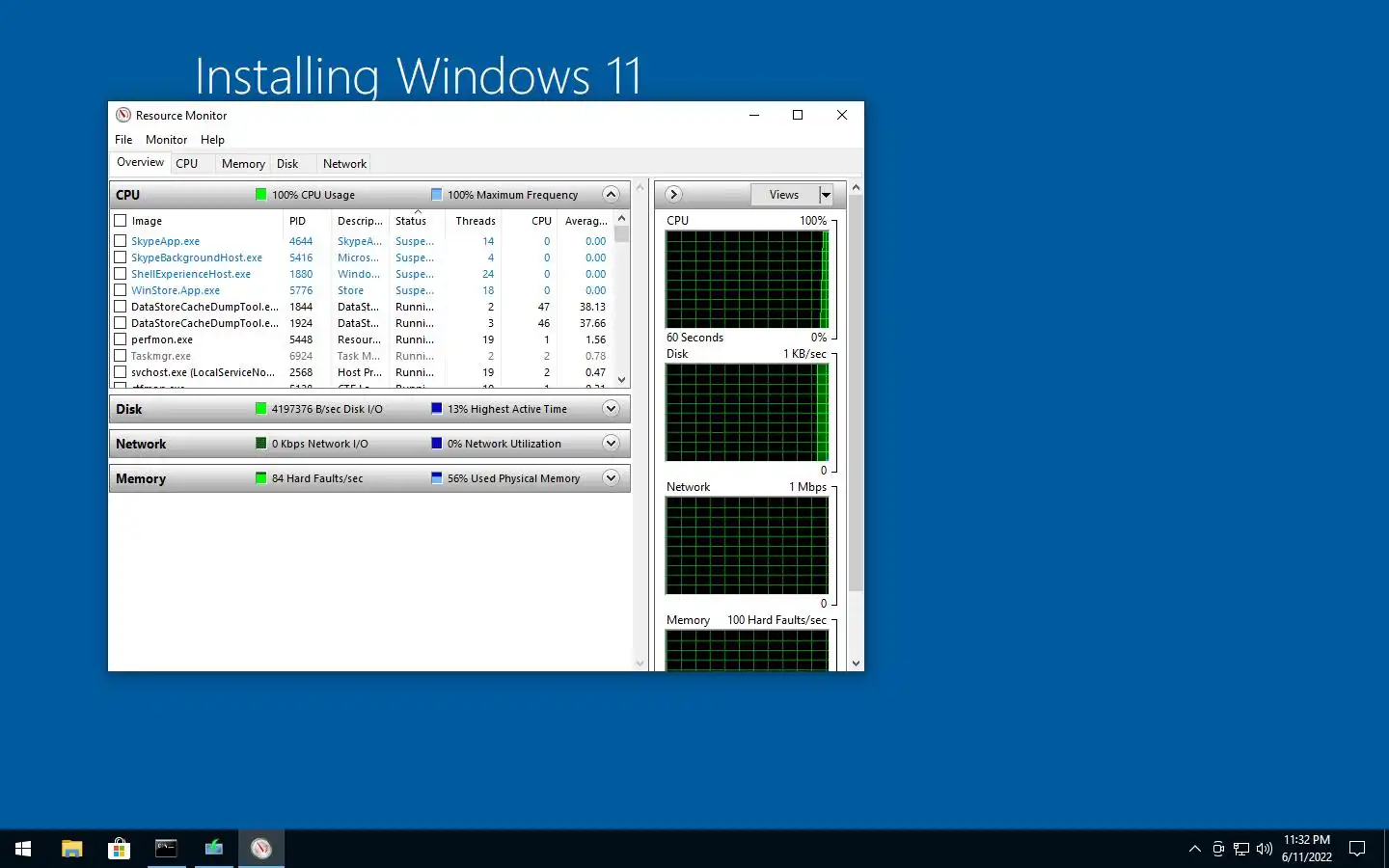Sort by the Average CPU column header
1389x868 pixels.
point(586,221)
